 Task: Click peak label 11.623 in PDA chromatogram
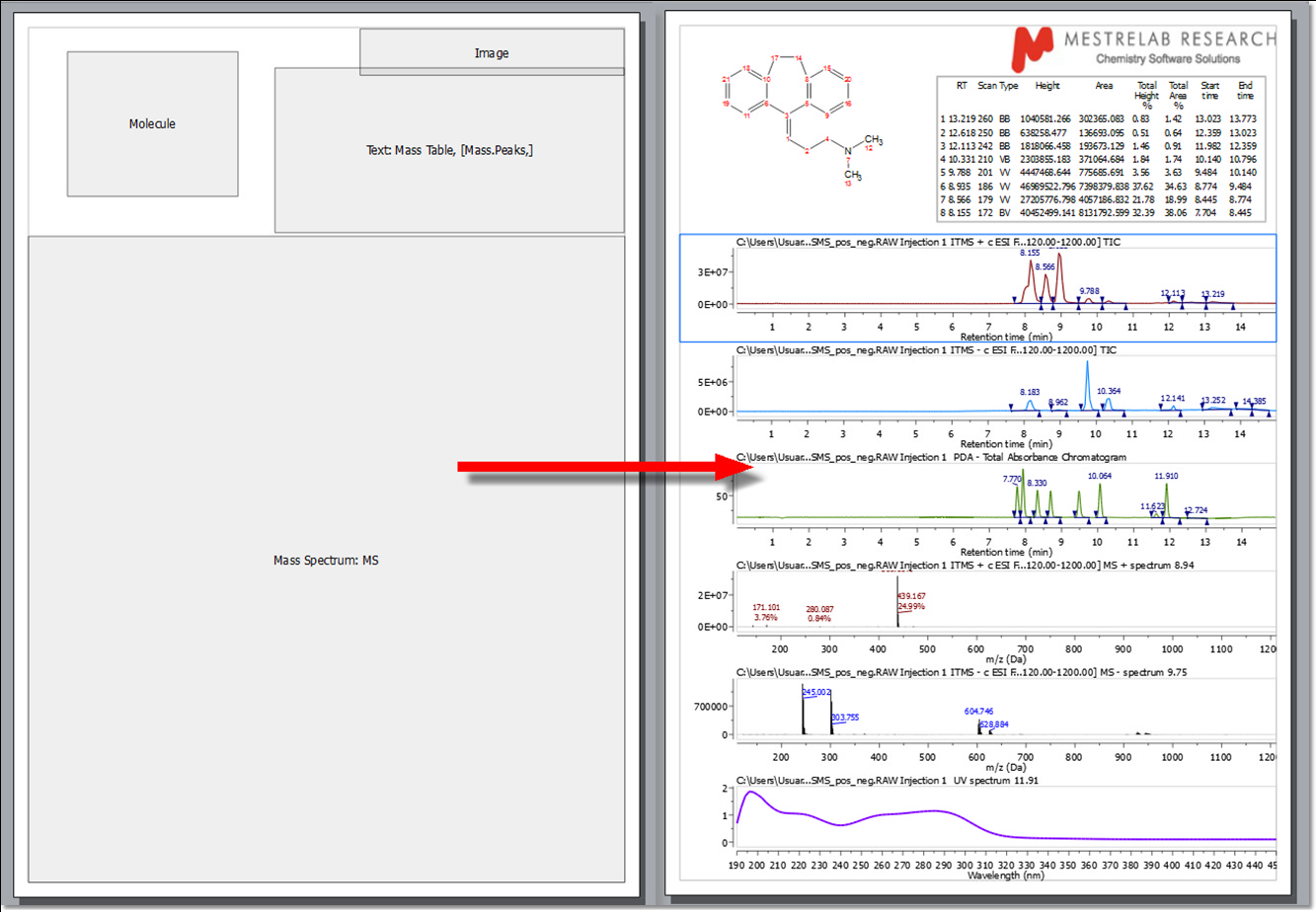(1153, 505)
